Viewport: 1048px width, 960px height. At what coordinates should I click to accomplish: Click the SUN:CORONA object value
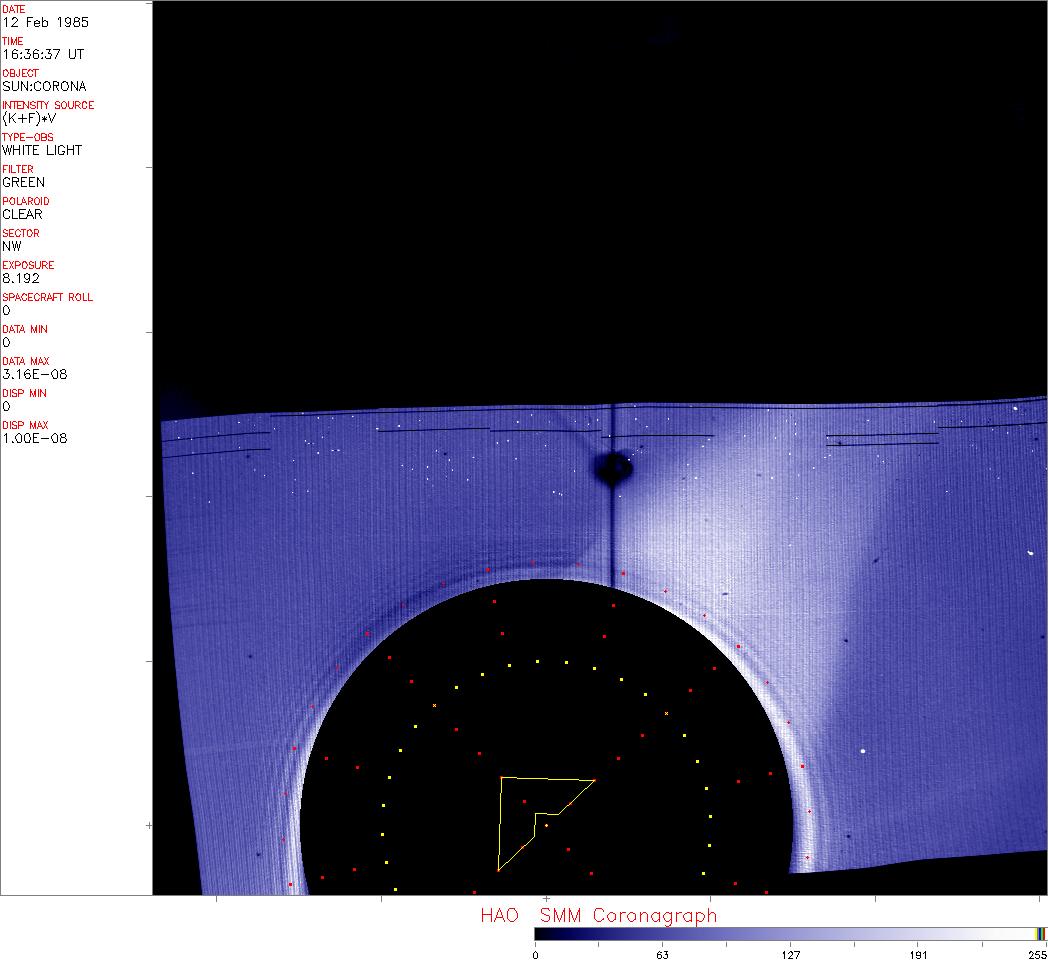click(x=44, y=86)
